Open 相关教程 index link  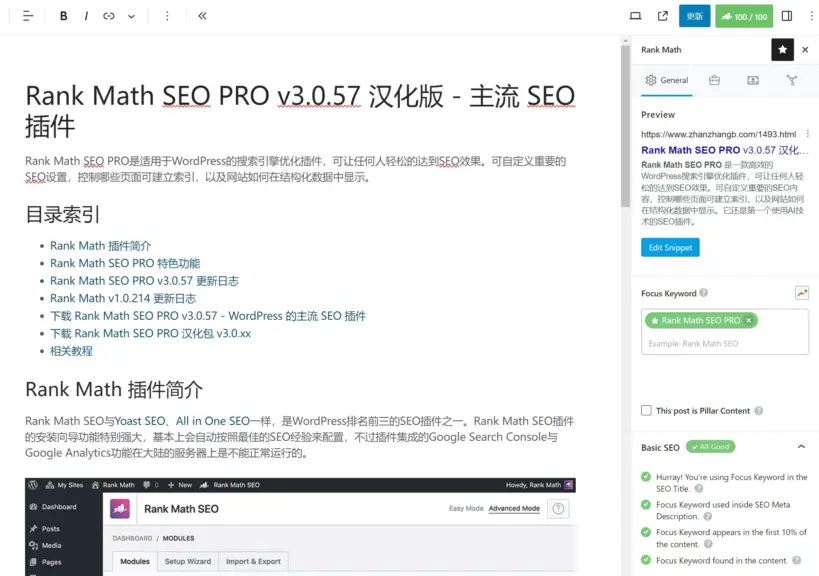click(71, 351)
